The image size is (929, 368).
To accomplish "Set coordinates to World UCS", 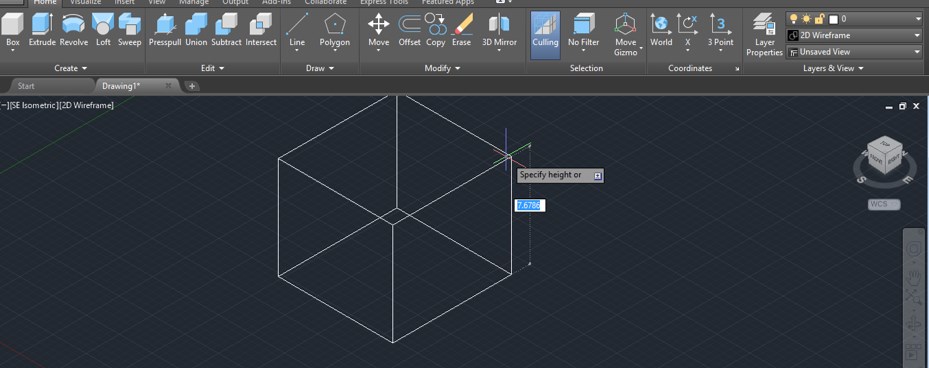I will tap(661, 30).
